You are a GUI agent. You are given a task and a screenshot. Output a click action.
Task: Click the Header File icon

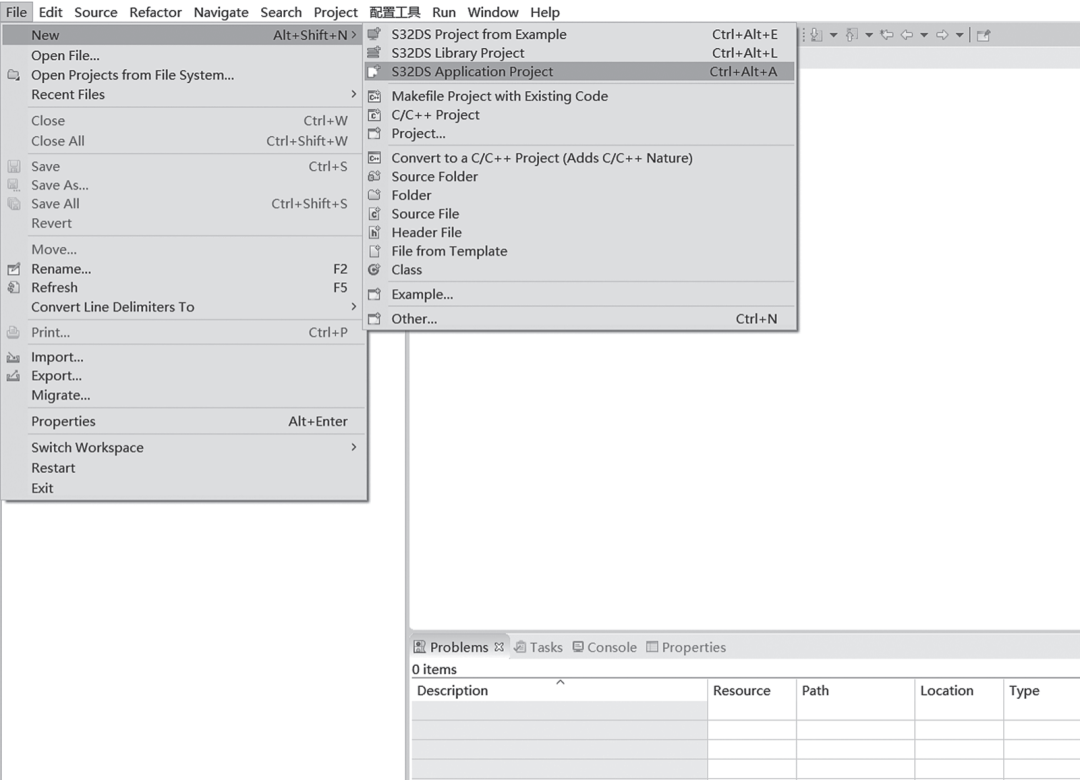click(x=374, y=232)
